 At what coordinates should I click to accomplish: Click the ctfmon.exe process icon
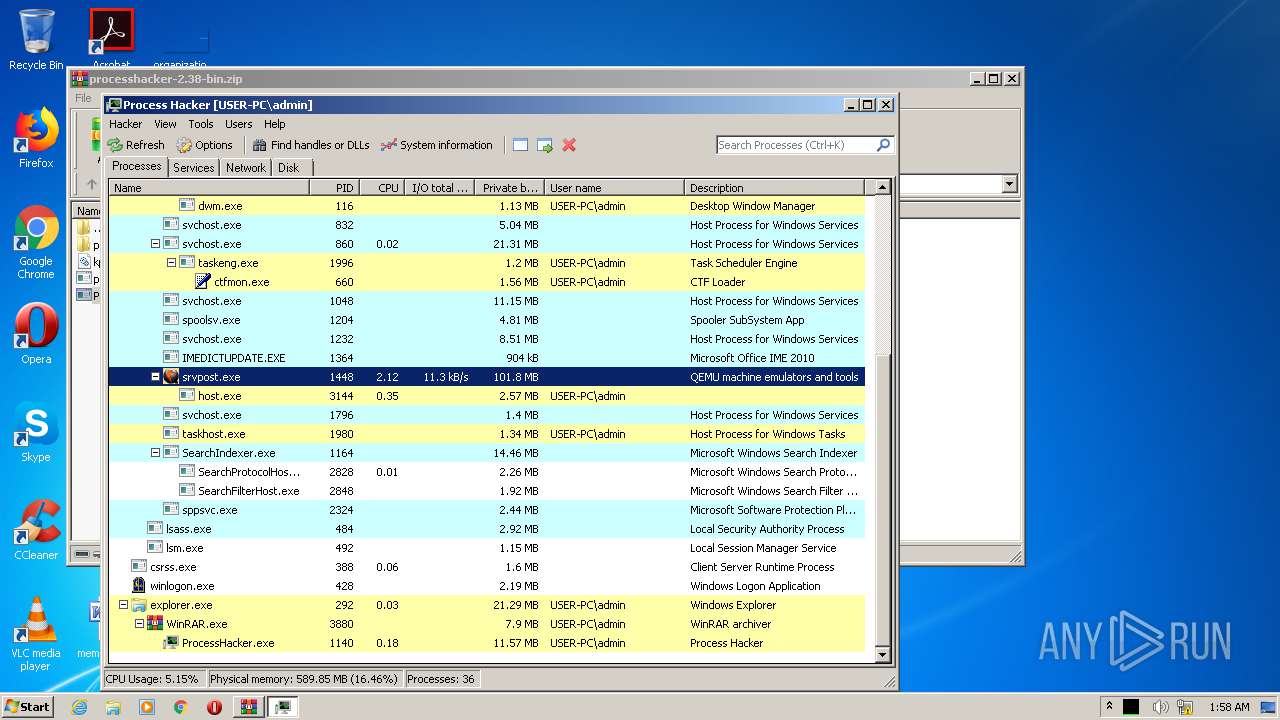click(203, 282)
